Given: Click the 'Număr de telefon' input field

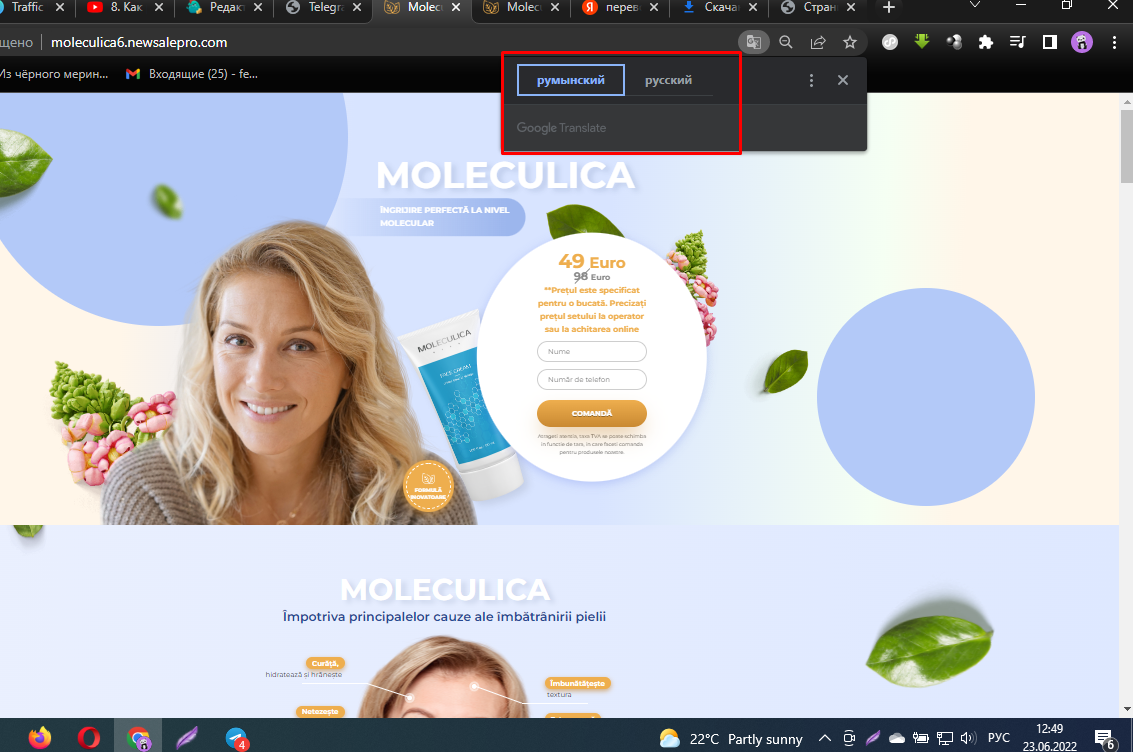Looking at the screenshot, I should (592, 379).
